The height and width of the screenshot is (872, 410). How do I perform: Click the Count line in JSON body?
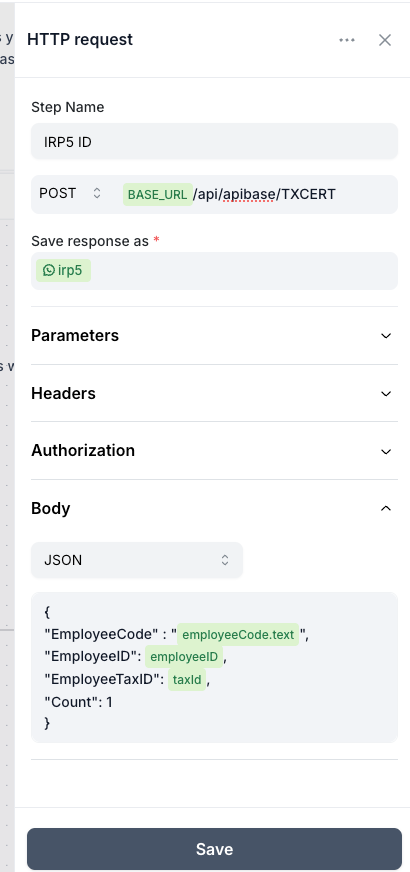click(78, 702)
